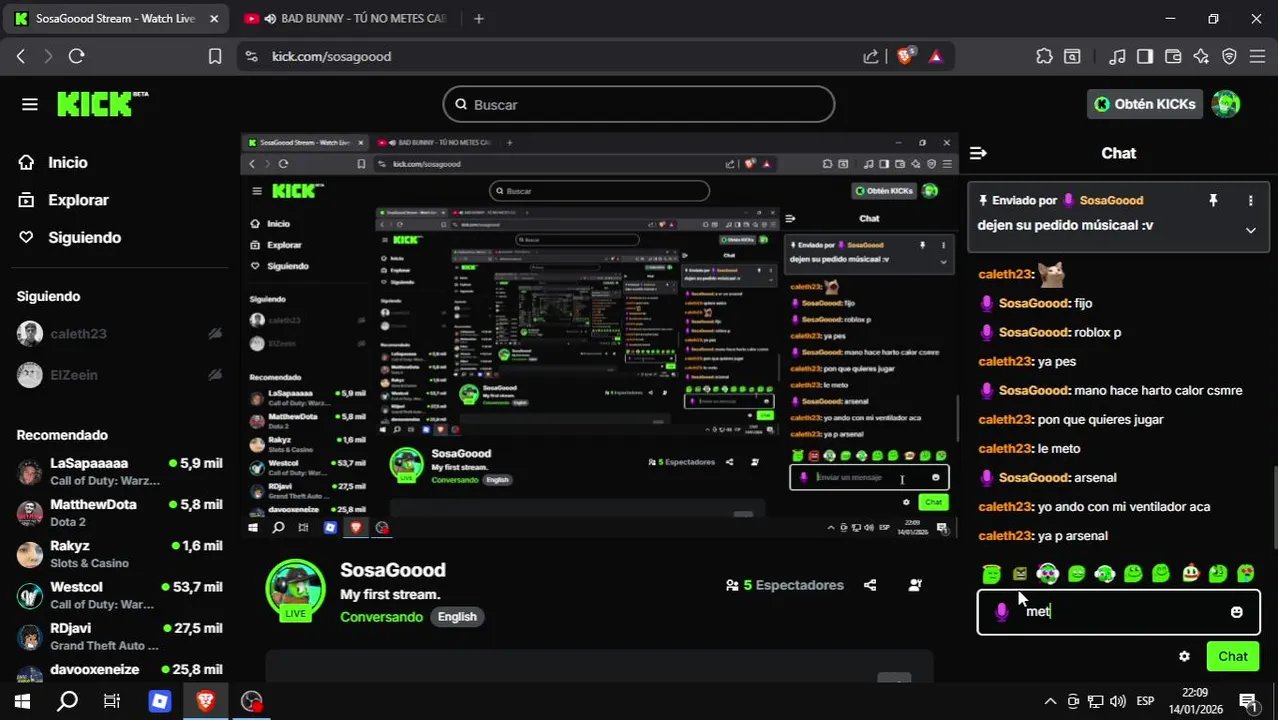Insert the red heart-eyes emote
1278x720 pixels.
1246,573
